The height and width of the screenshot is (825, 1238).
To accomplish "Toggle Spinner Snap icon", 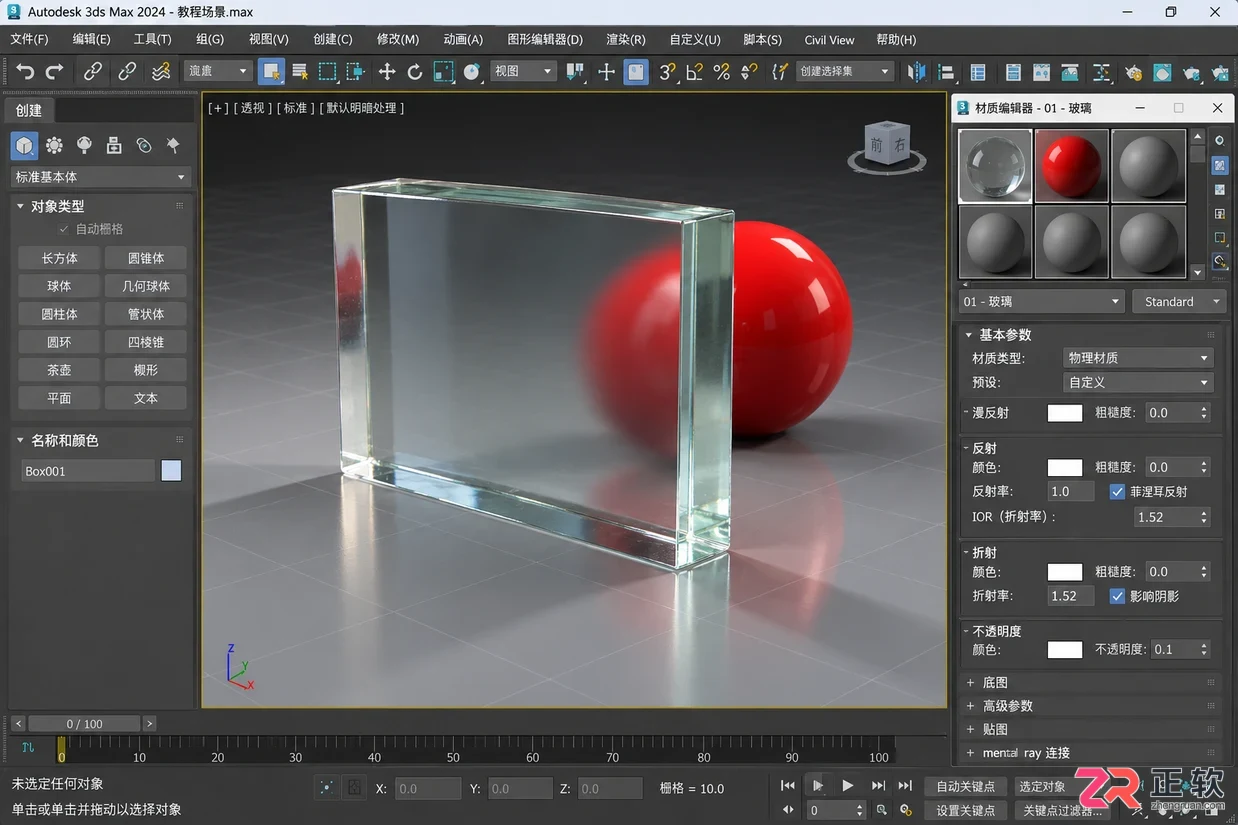I will click(x=751, y=71).
